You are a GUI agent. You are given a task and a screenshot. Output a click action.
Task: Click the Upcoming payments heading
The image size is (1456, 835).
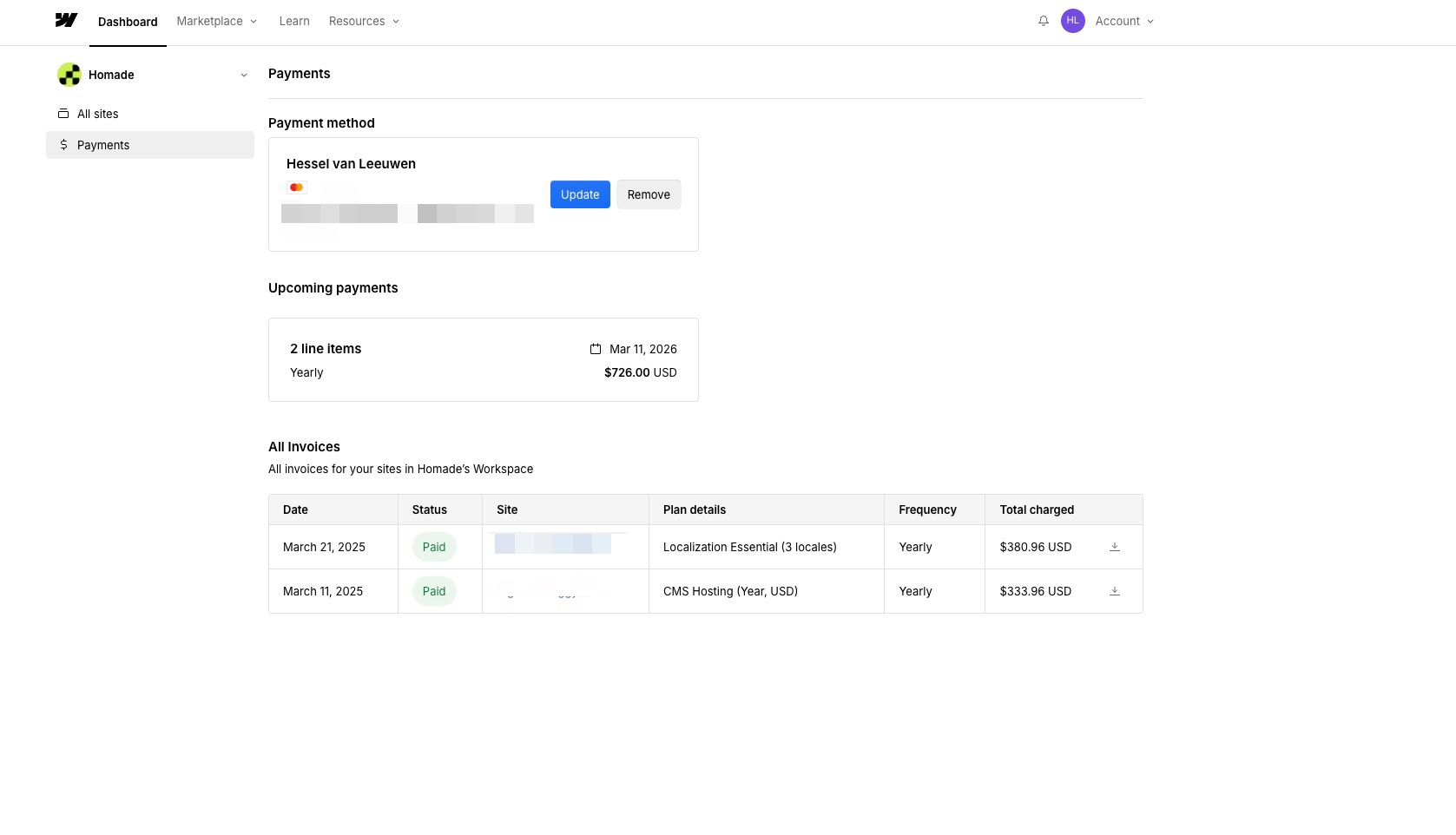(333, 288)
